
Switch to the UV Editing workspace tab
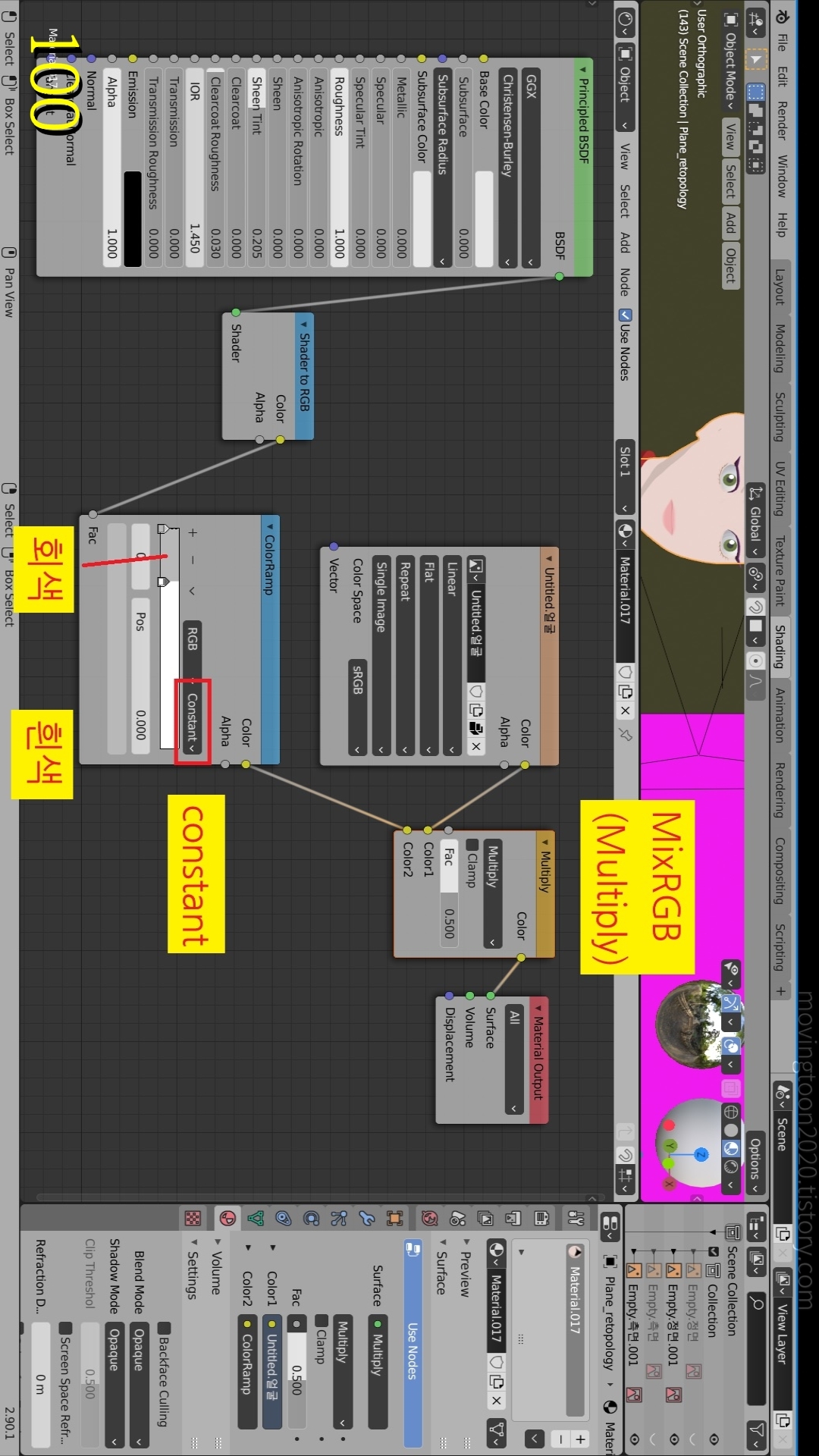click(780, 488)
